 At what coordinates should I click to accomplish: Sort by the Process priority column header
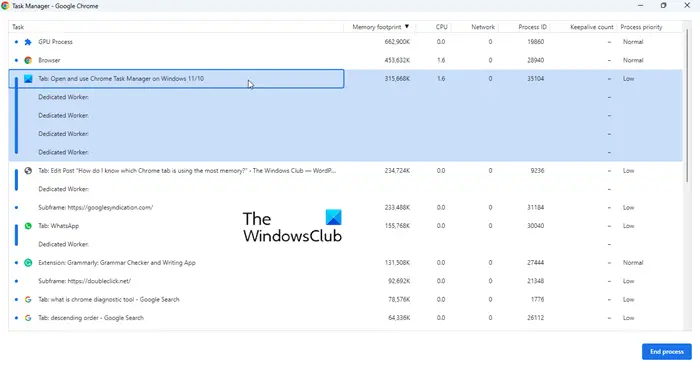pos(641,27)
